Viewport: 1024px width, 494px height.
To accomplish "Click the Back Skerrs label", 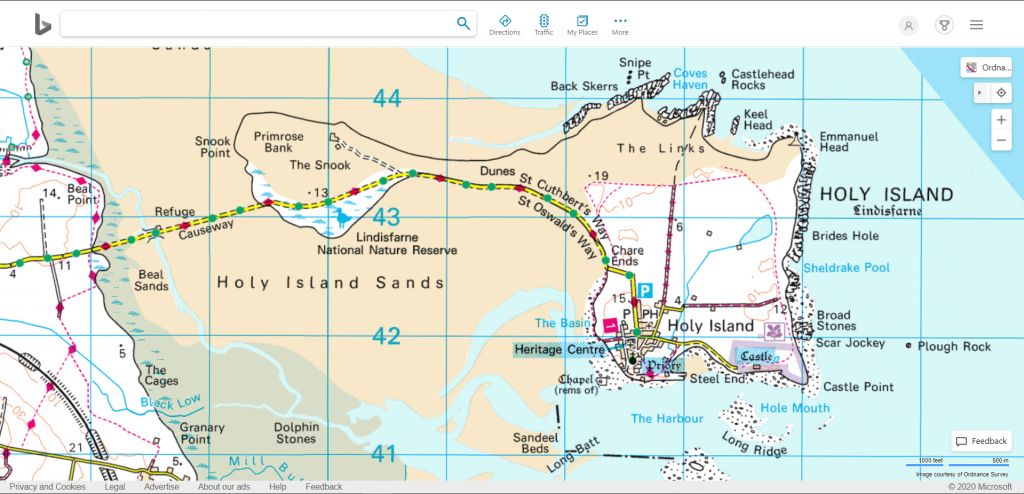I will tap(584, 86).
